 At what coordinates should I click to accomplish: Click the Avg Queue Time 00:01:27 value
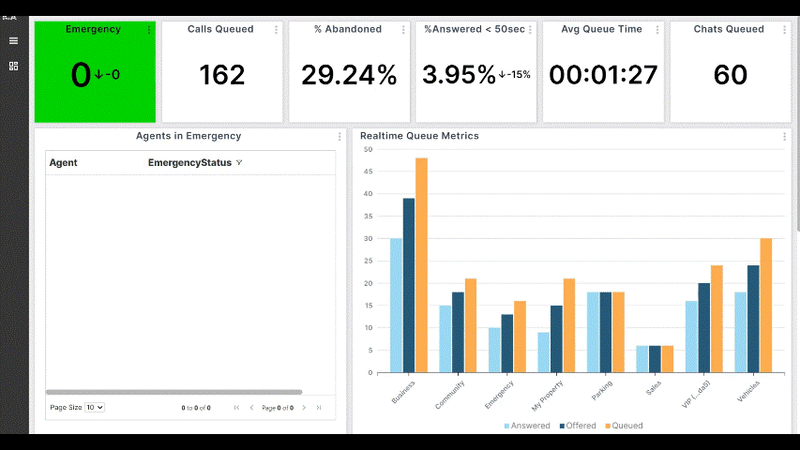click(603, 75)
